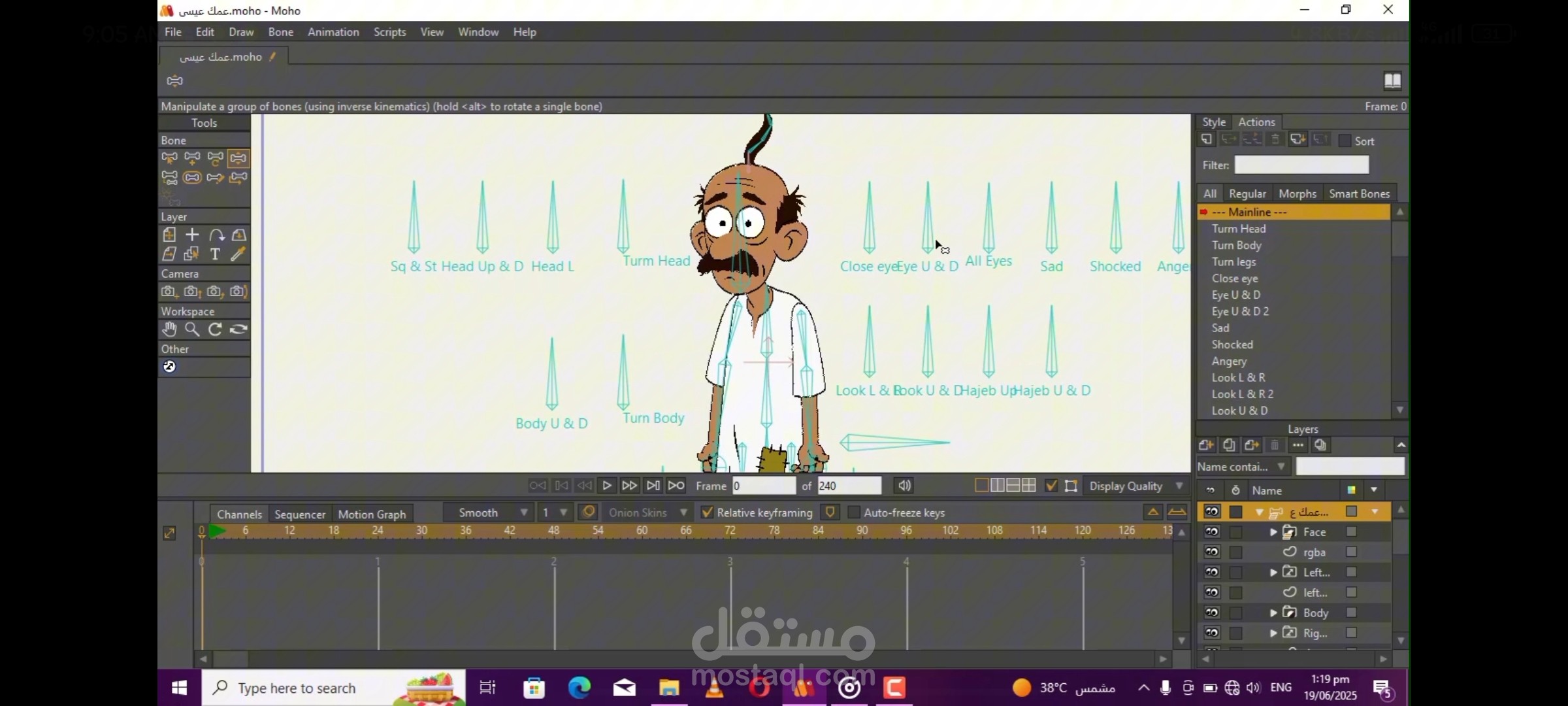The image size is (1568, 706).
Task: Toggle the checkmark next to Display Quality
Action: coord(1051,486)
